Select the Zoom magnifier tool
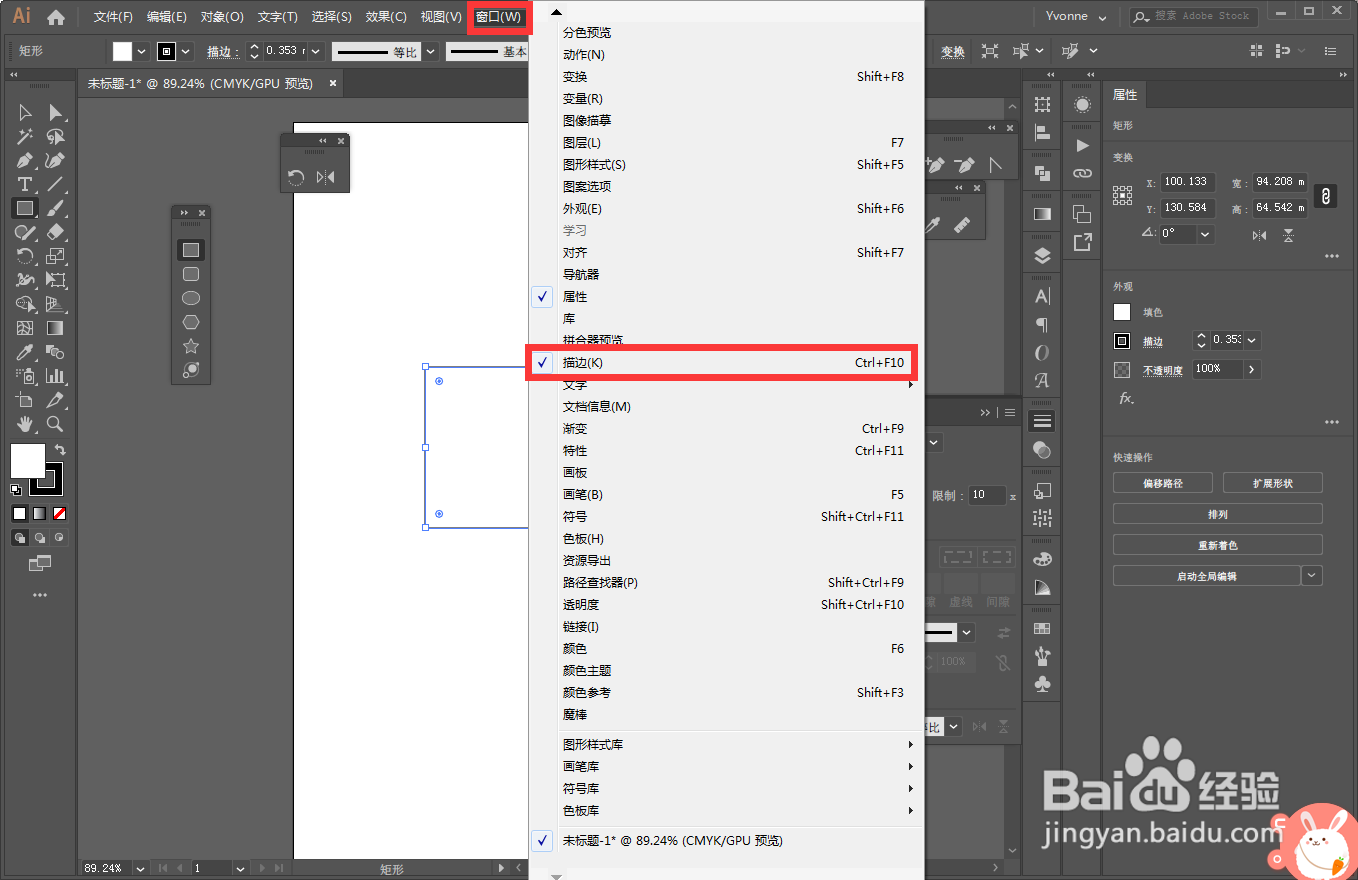Screen dimensions: 1358x880 coord(56,424)
